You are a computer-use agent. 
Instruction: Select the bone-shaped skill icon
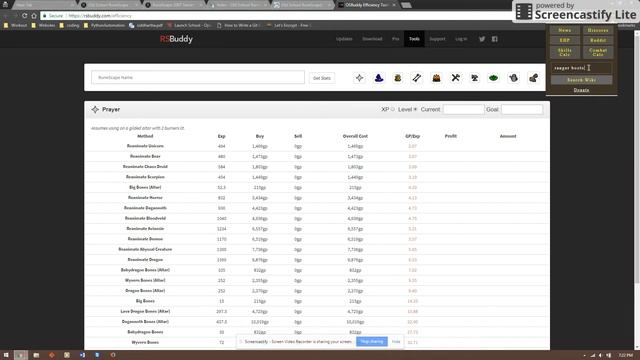[x=417, y=78]
